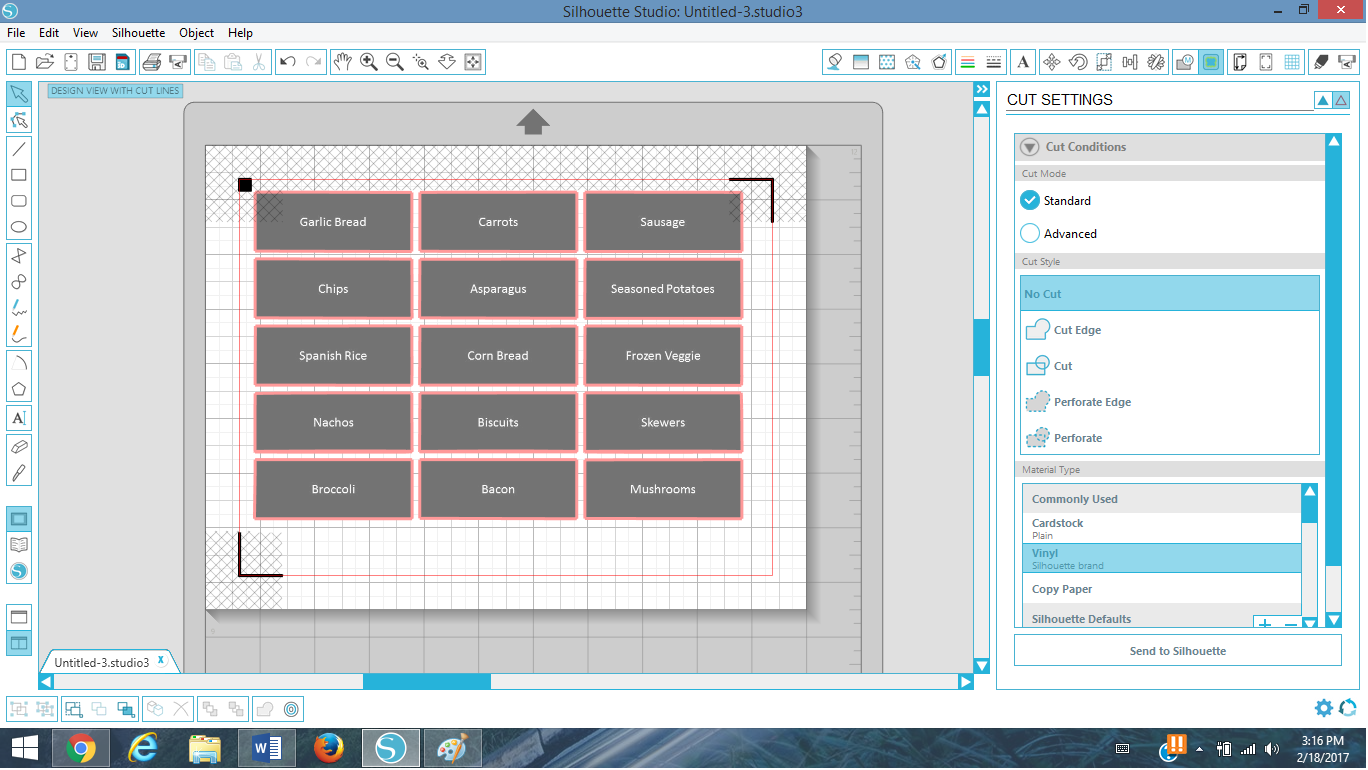The image size is (1368, 770).
Task: Open the View menu
Action: tap(86, 33)
